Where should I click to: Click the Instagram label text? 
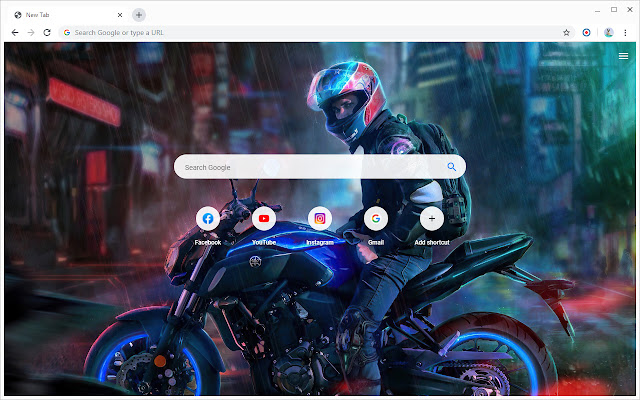320,242
